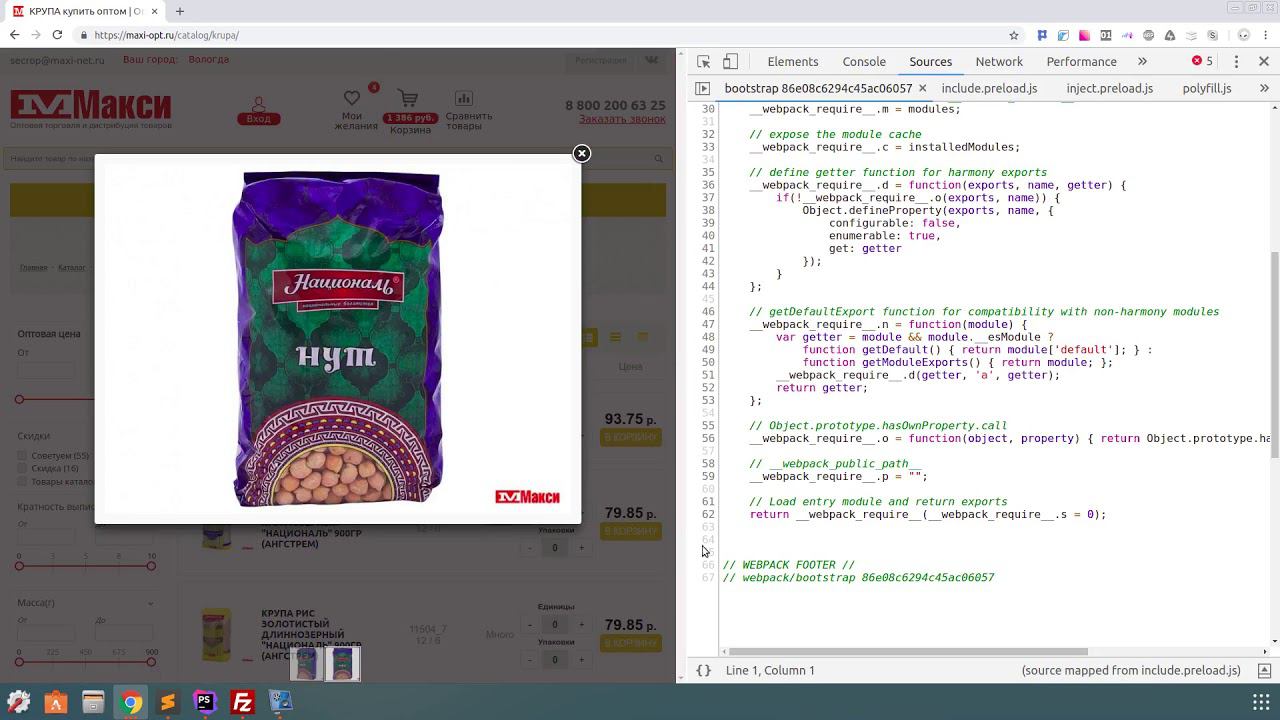Open PhpStorm from the taskbar
Image resolution: width=1280 pixels, height=720 pixels.
(x=205, y=702)
